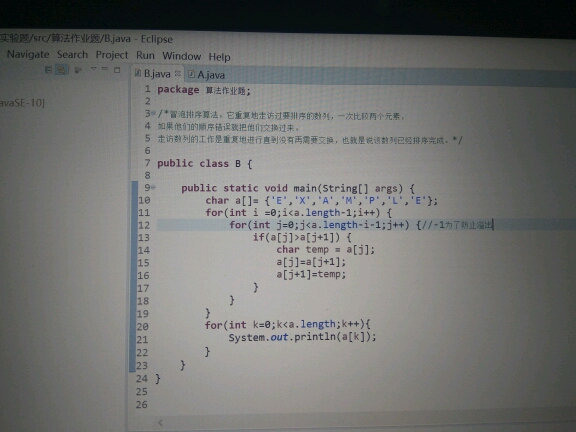Click the horizontal scrollbar left arrow
Image resolution: width=576 pixels, height=432 pixels.
pos(161,423)
